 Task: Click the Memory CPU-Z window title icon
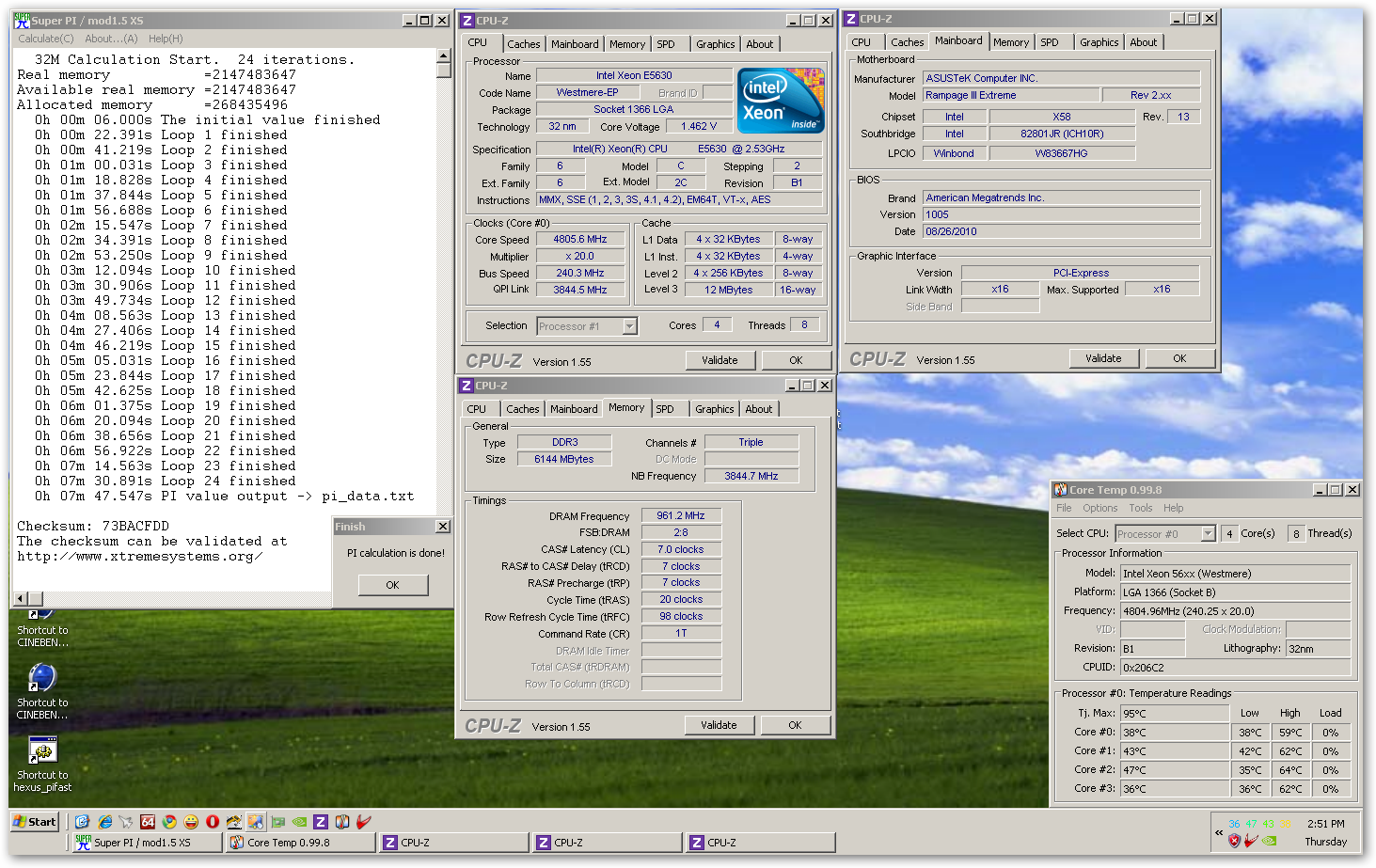click(x=466, y=386)
